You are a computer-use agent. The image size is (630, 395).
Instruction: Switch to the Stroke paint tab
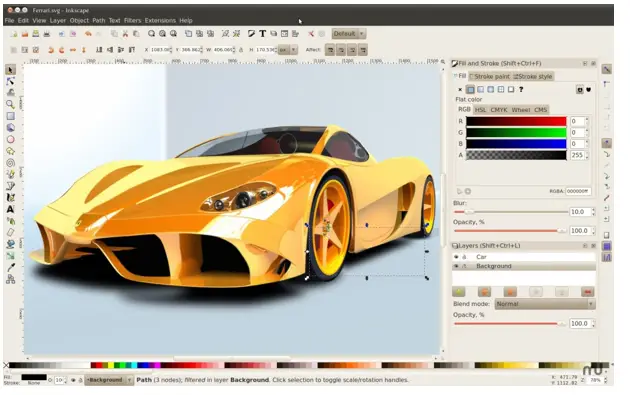[489, 76]
